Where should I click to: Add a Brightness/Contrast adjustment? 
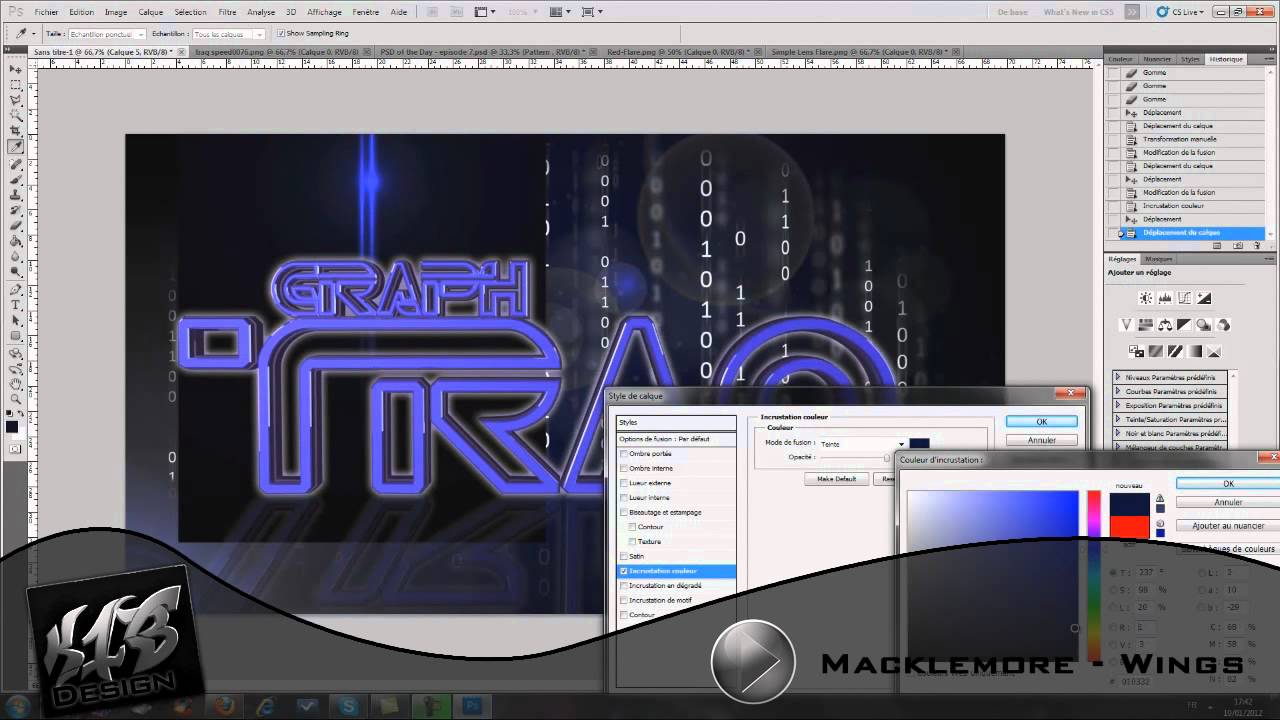[1146, 298]
